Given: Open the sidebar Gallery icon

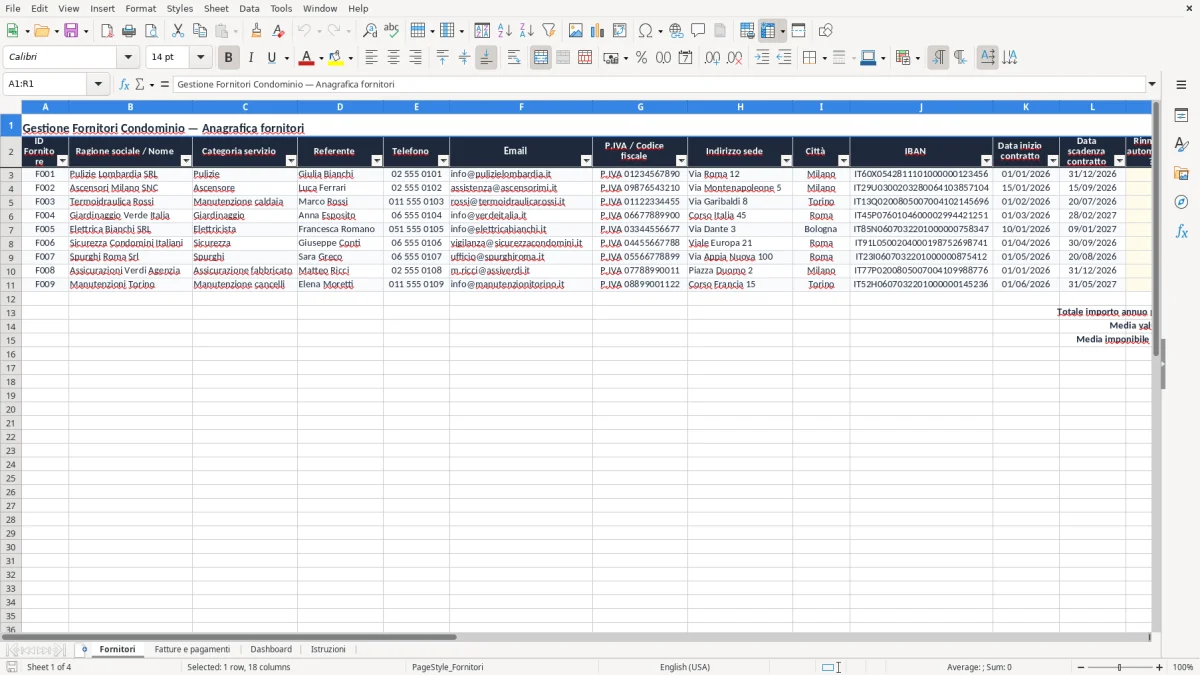Looking at the screenshot, I should coord(1181,173).
